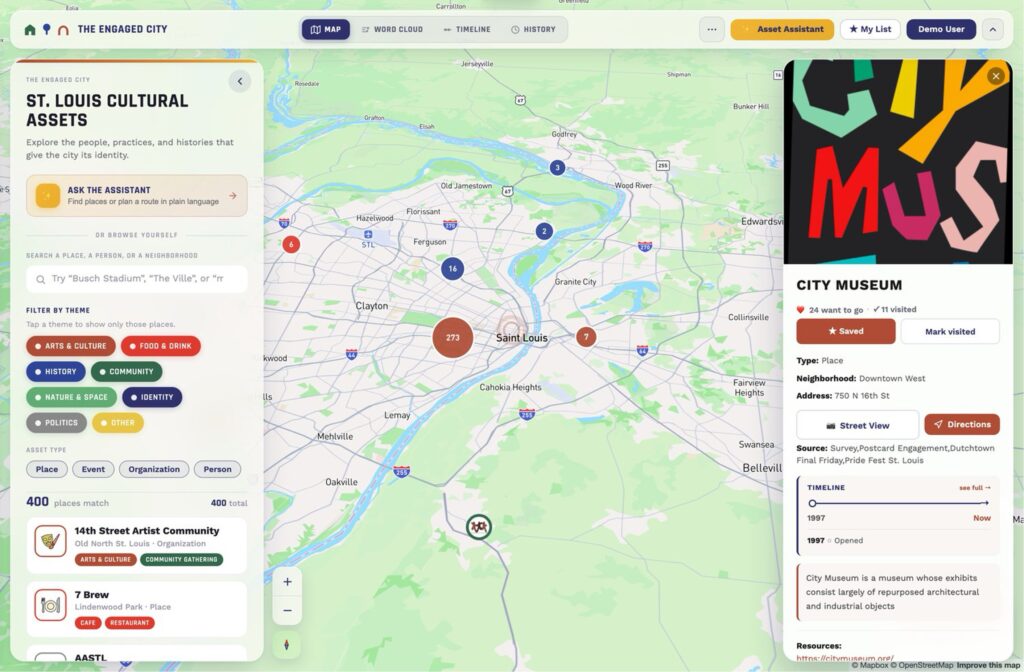The width and height of the screenshot is (1024, 672).
Task: Open the 14th Street Artist Community listing
Action: [136, 545]
